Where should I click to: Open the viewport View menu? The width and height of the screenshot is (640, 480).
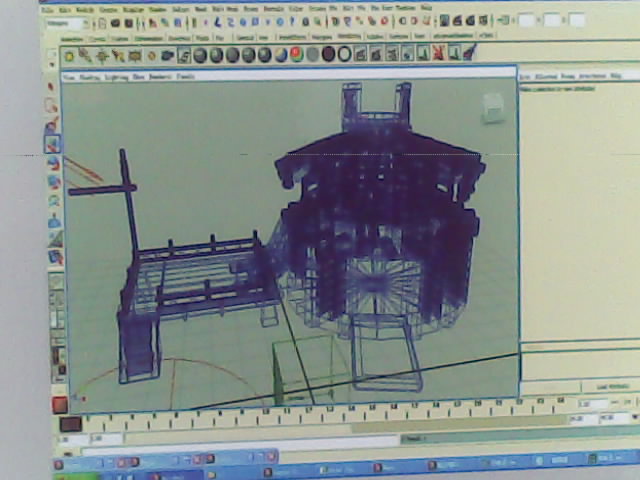pos(69,77)
